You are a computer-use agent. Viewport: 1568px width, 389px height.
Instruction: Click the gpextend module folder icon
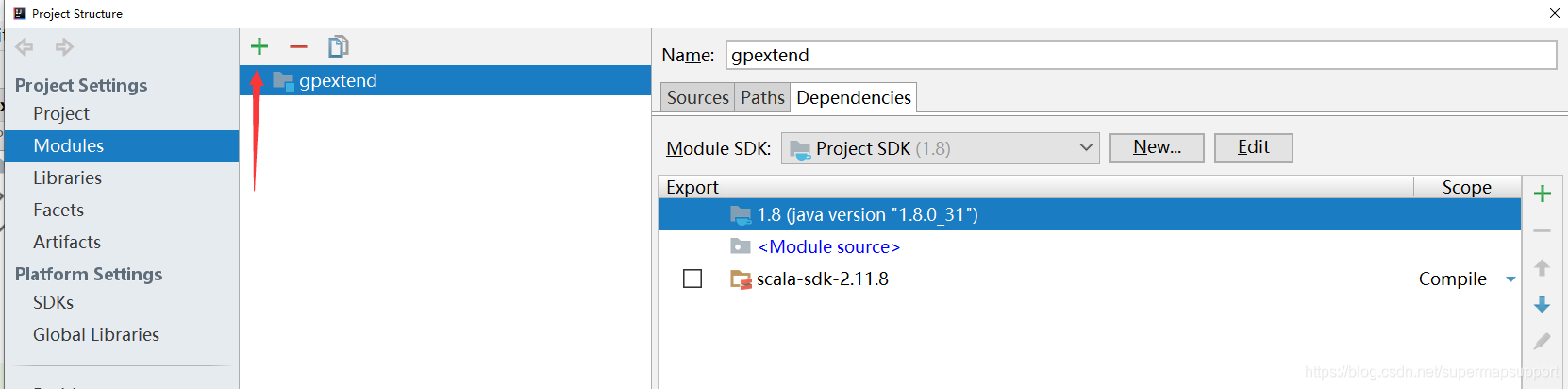coord(283,81)
